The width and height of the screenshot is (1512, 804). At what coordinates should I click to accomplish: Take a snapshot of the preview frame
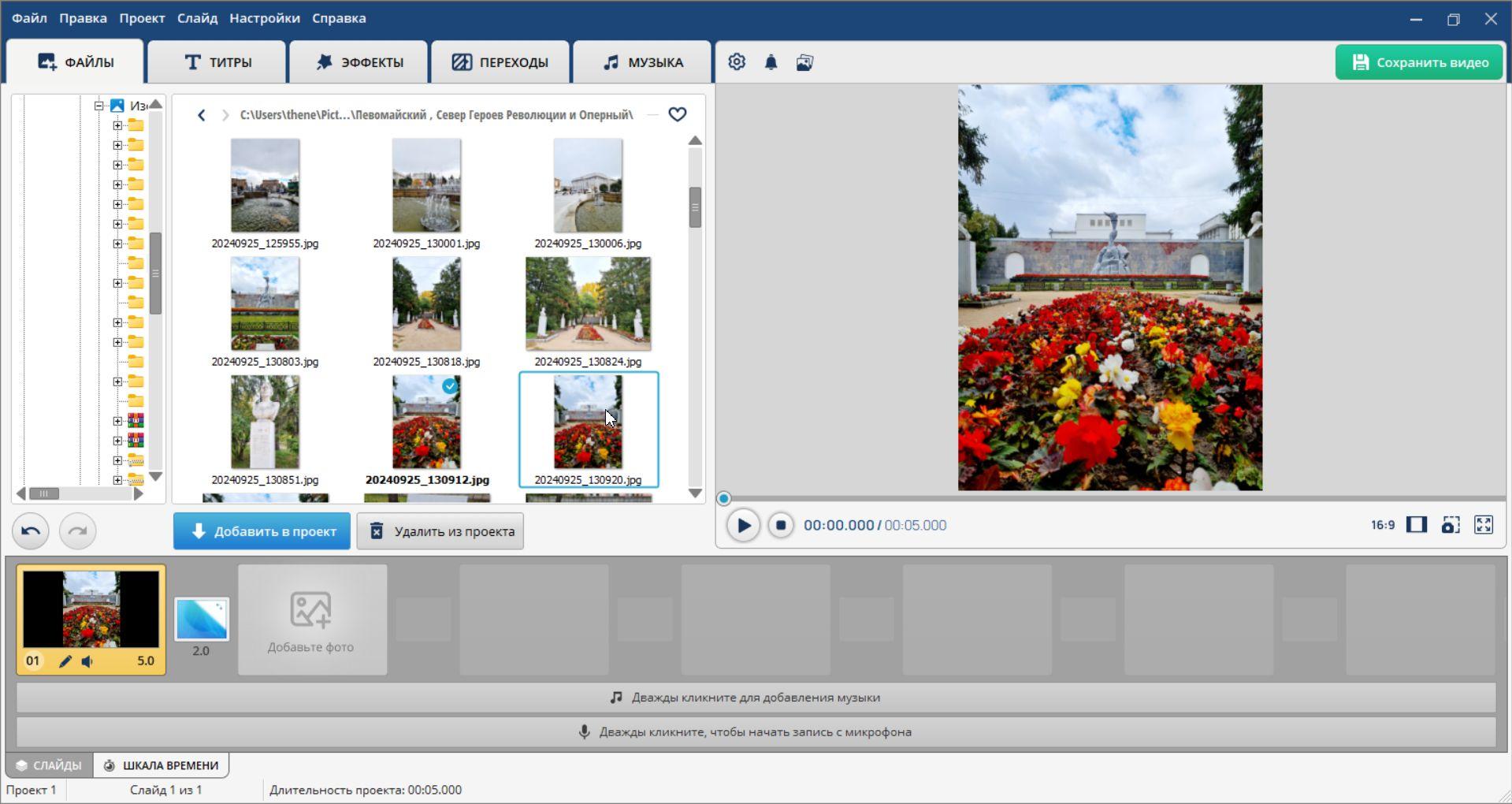click(1451, 525)
